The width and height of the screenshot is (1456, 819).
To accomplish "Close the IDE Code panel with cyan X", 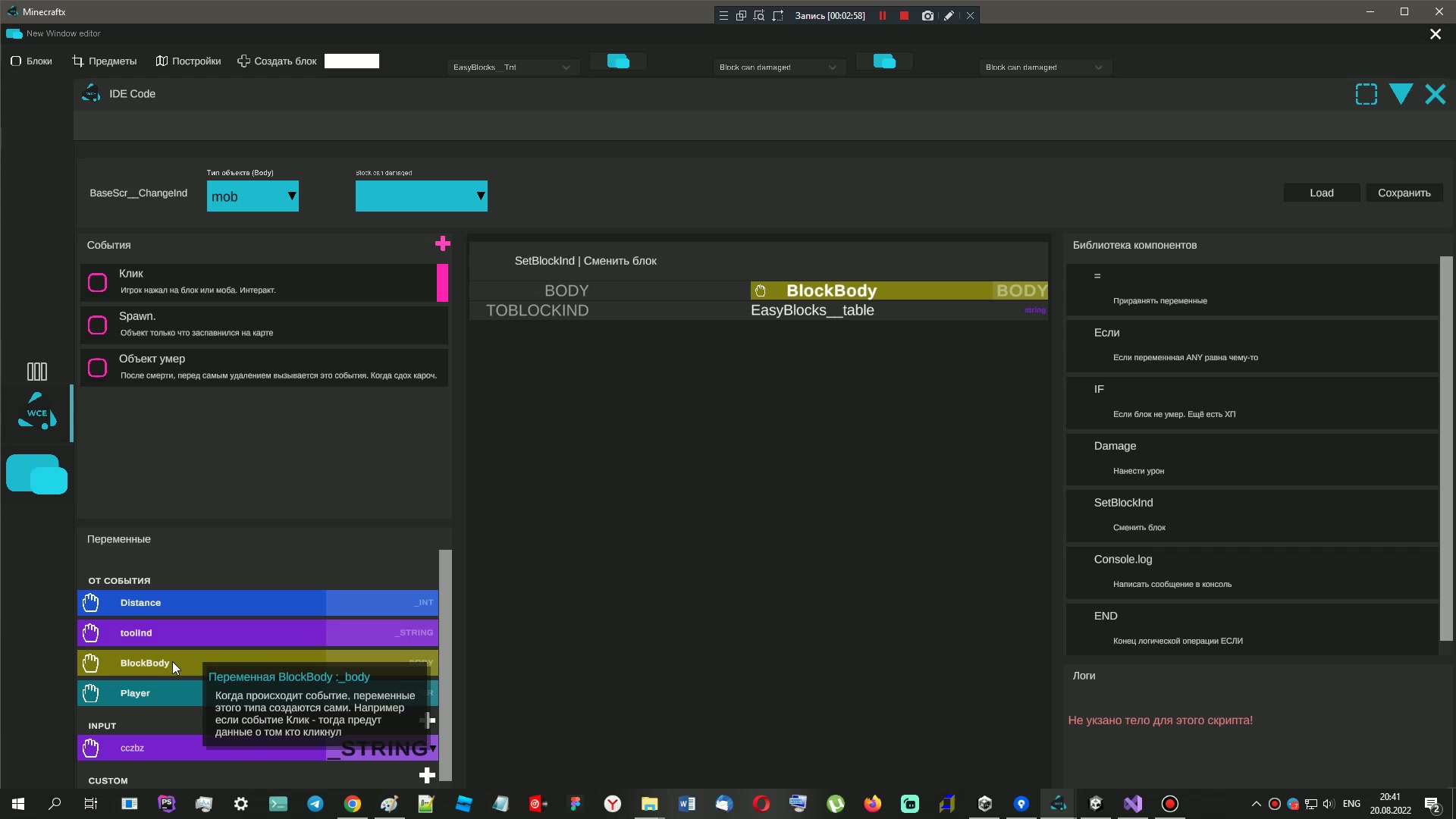I will point(1435,94).
